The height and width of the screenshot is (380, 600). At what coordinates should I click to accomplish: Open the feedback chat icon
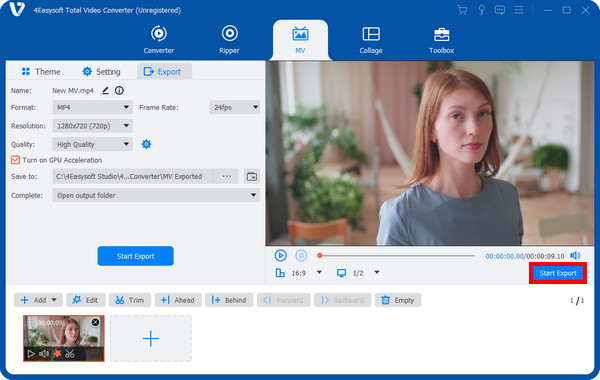pyautogui.click(x=499, y=10)
